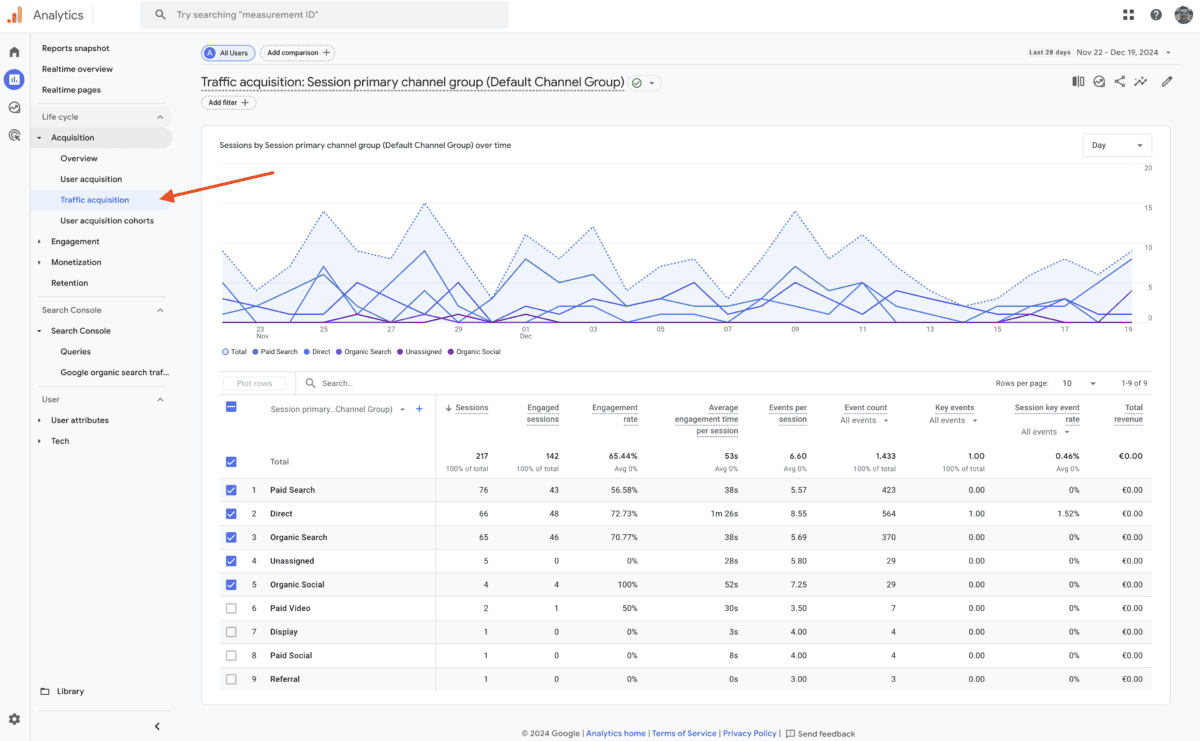Uncheck the Organic Search row checkbox
Screen dimensions: 1200x741
pos(231,537)
